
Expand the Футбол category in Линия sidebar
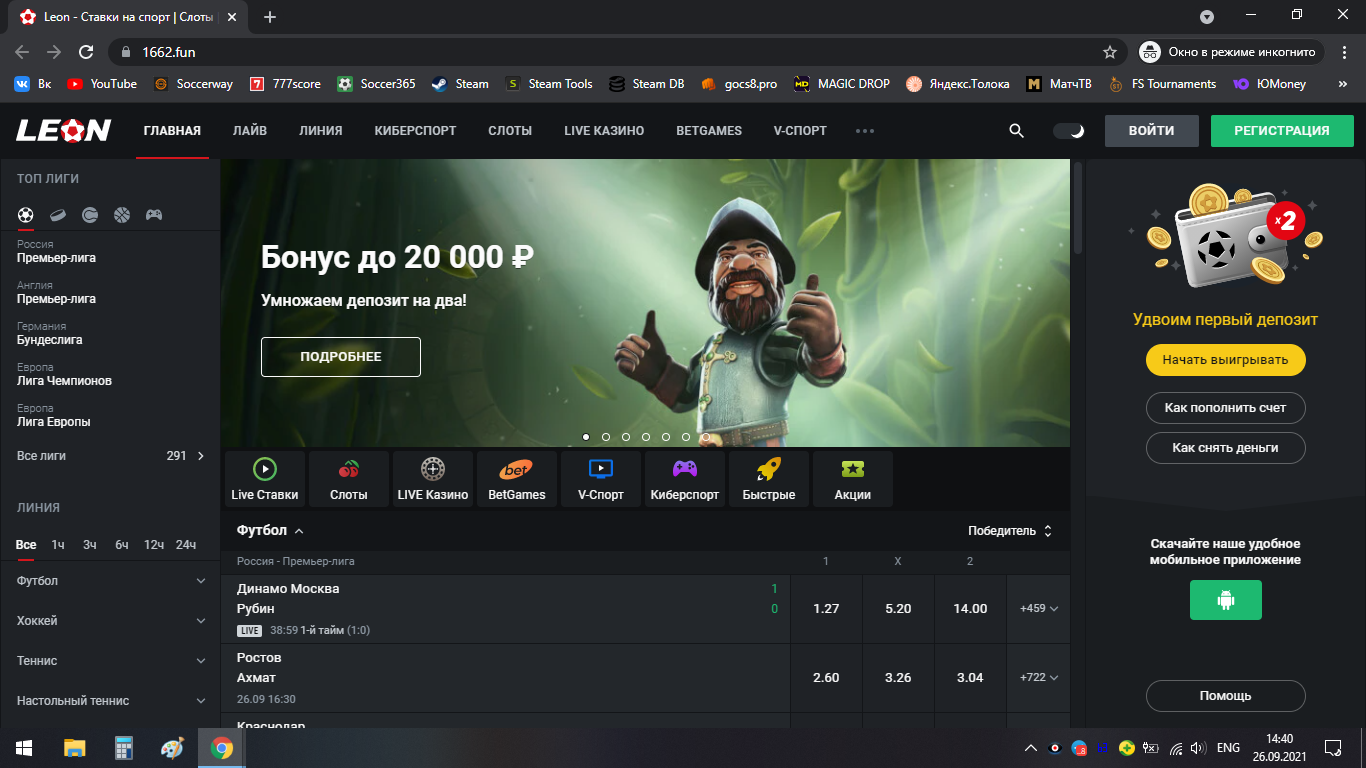coord(110,581)
